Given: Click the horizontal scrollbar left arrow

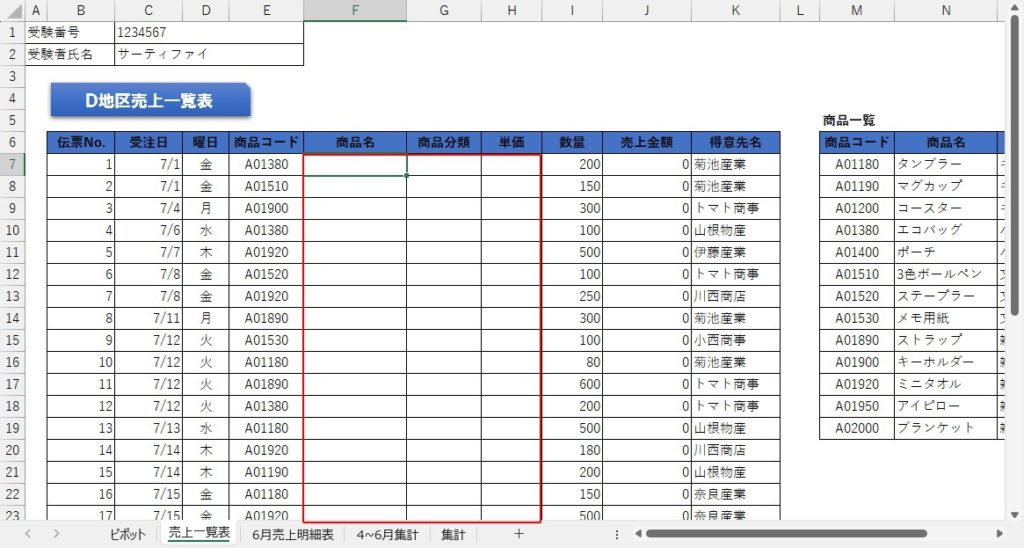Looking at the screenshot, I should 636,534.
